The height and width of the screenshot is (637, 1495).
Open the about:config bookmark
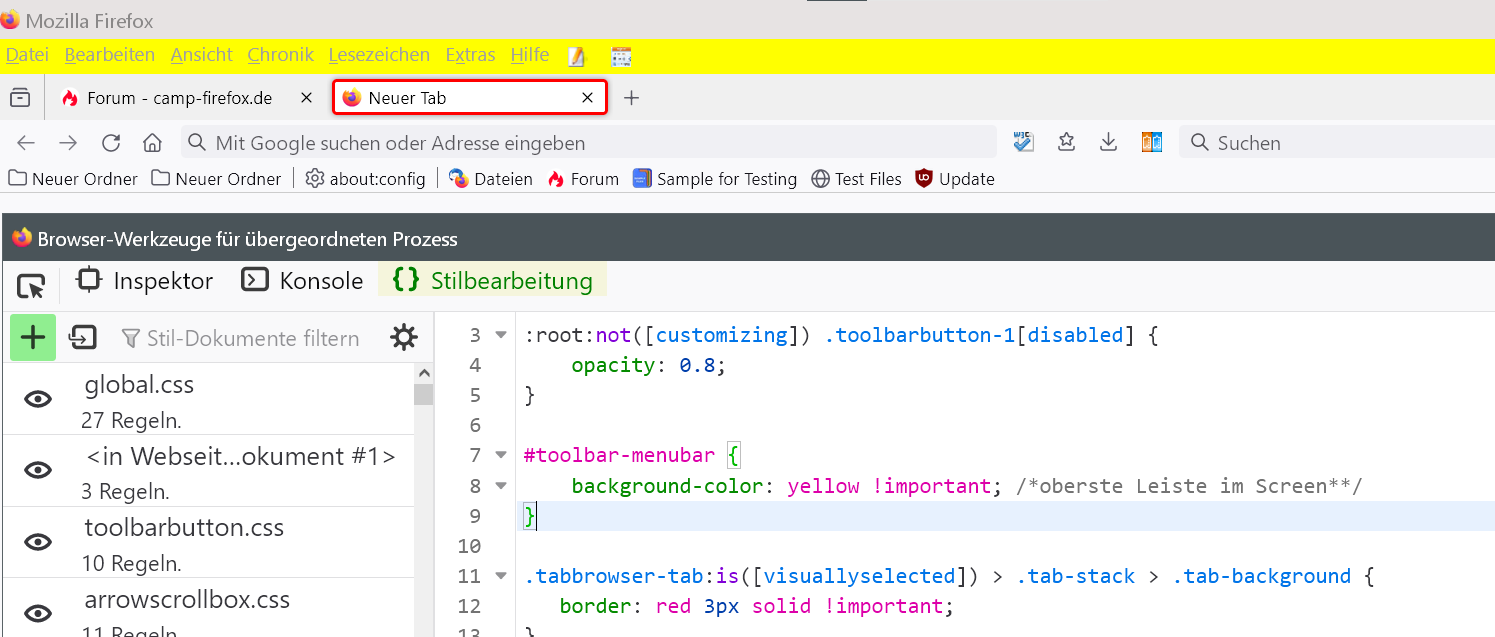[x=366, y=179]
